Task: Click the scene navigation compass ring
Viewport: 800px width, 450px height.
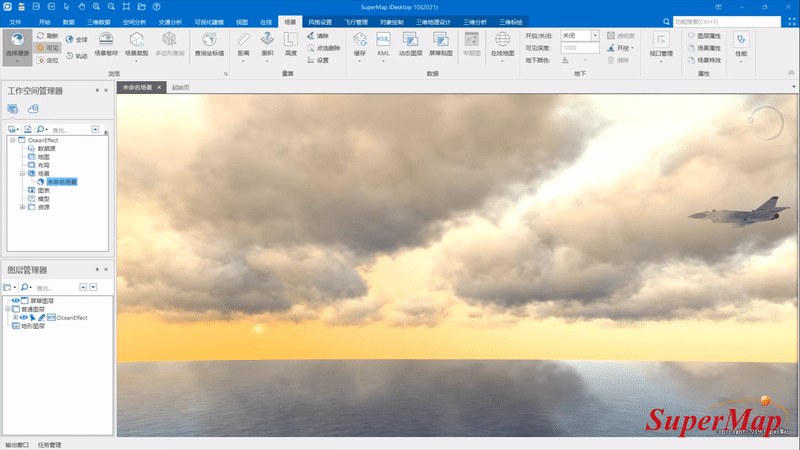Action: click(x=766, y=123)
